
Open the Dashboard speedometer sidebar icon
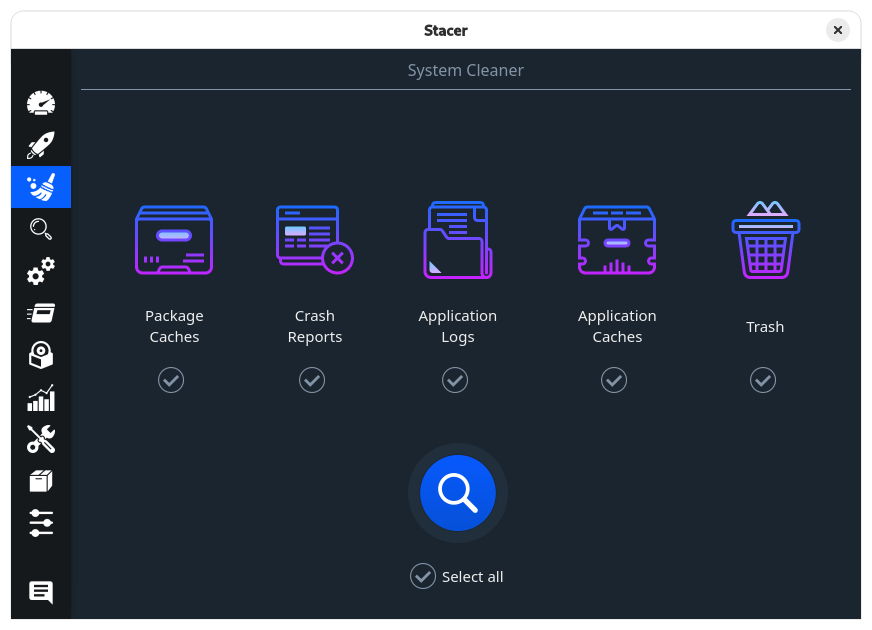coord(41,103)
